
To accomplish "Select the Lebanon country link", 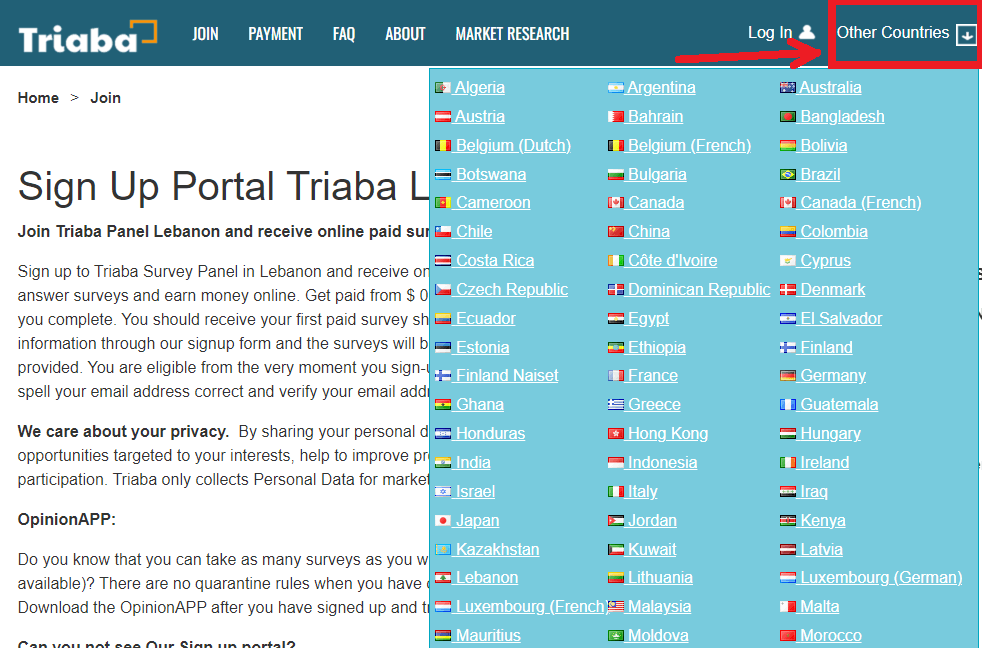I will (486, 578).
